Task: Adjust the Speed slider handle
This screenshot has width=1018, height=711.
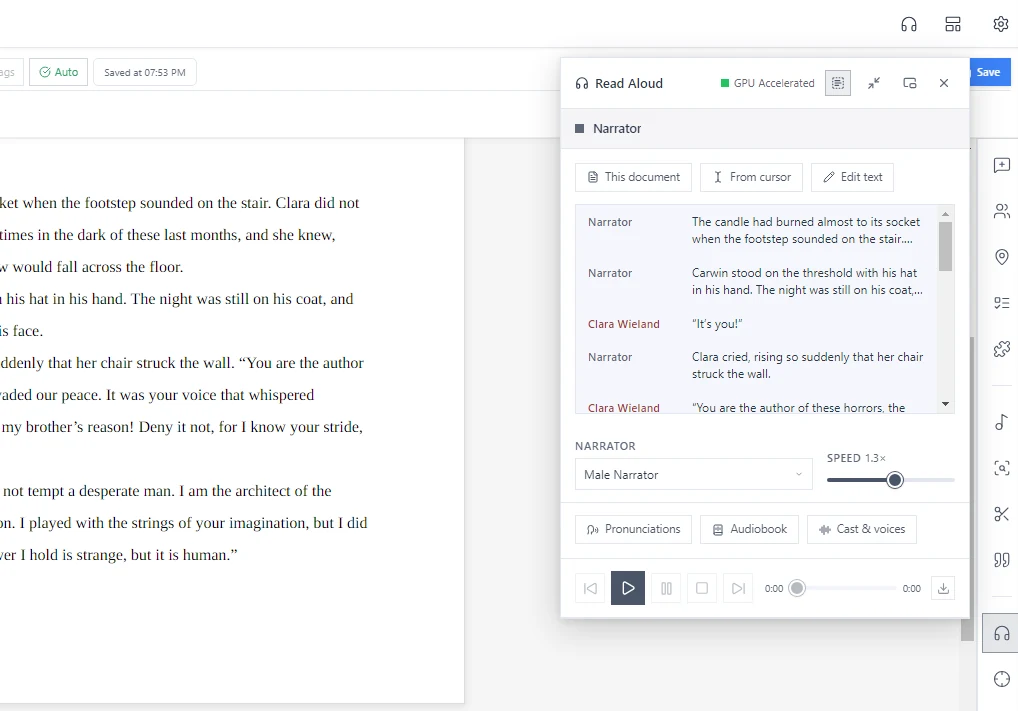Action: click(895, 480)
